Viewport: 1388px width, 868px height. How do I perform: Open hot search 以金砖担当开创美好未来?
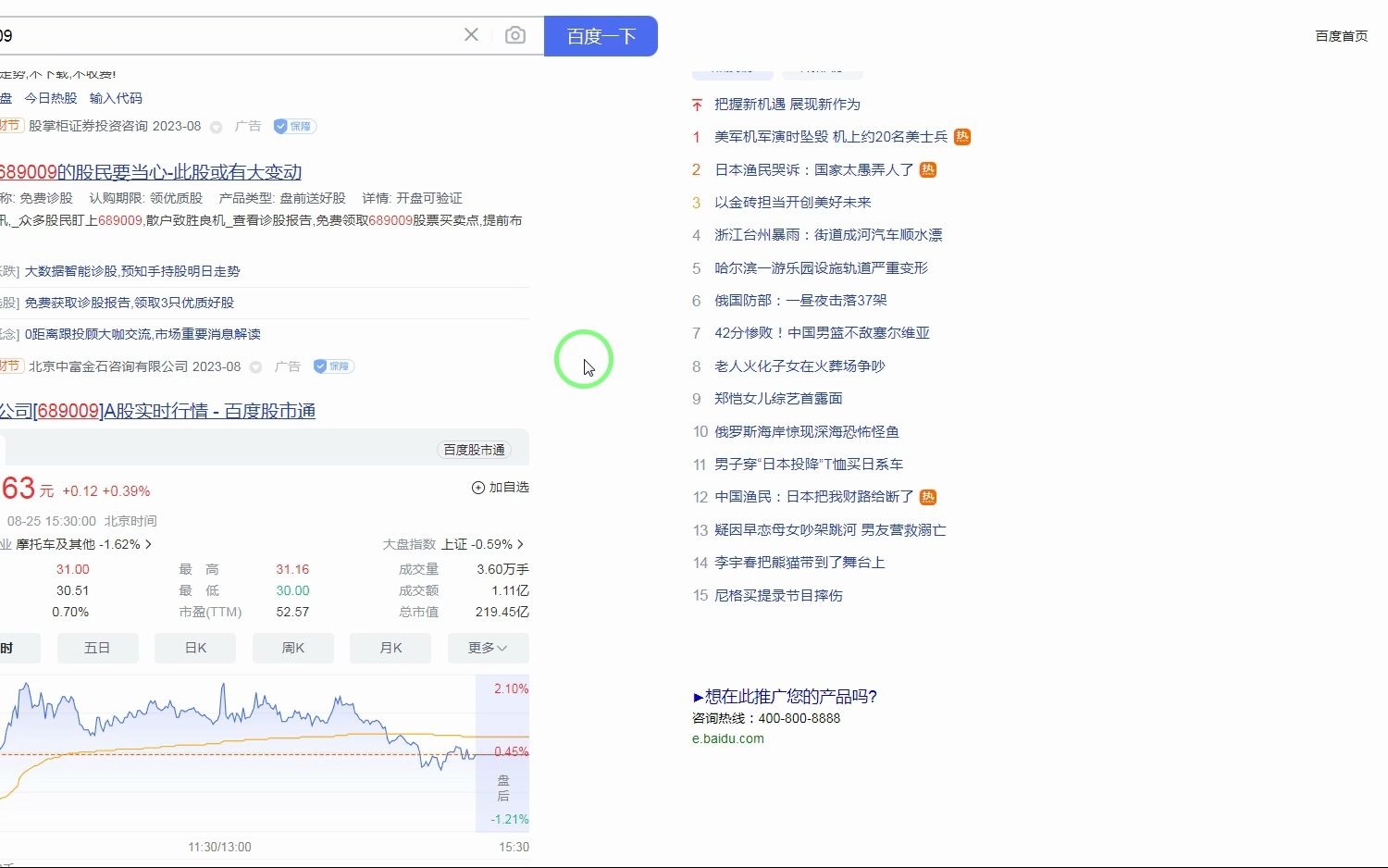[x=793, y=203]
